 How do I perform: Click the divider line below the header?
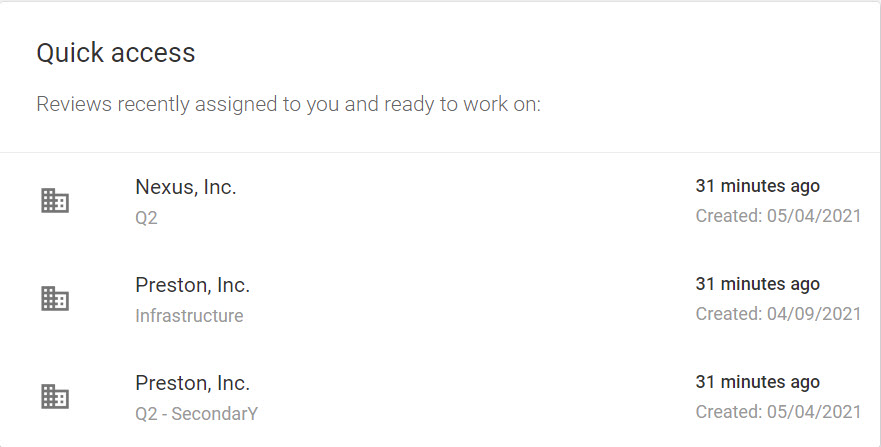click(x=440, y=152)
